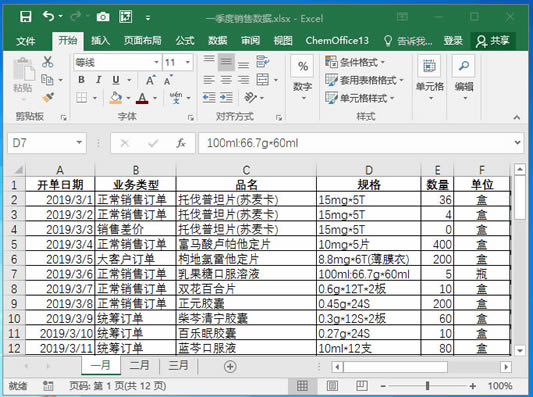Viewport: 533px width, 397px height.
Task: Toggle Bold formatting
Action: point(81,80)
